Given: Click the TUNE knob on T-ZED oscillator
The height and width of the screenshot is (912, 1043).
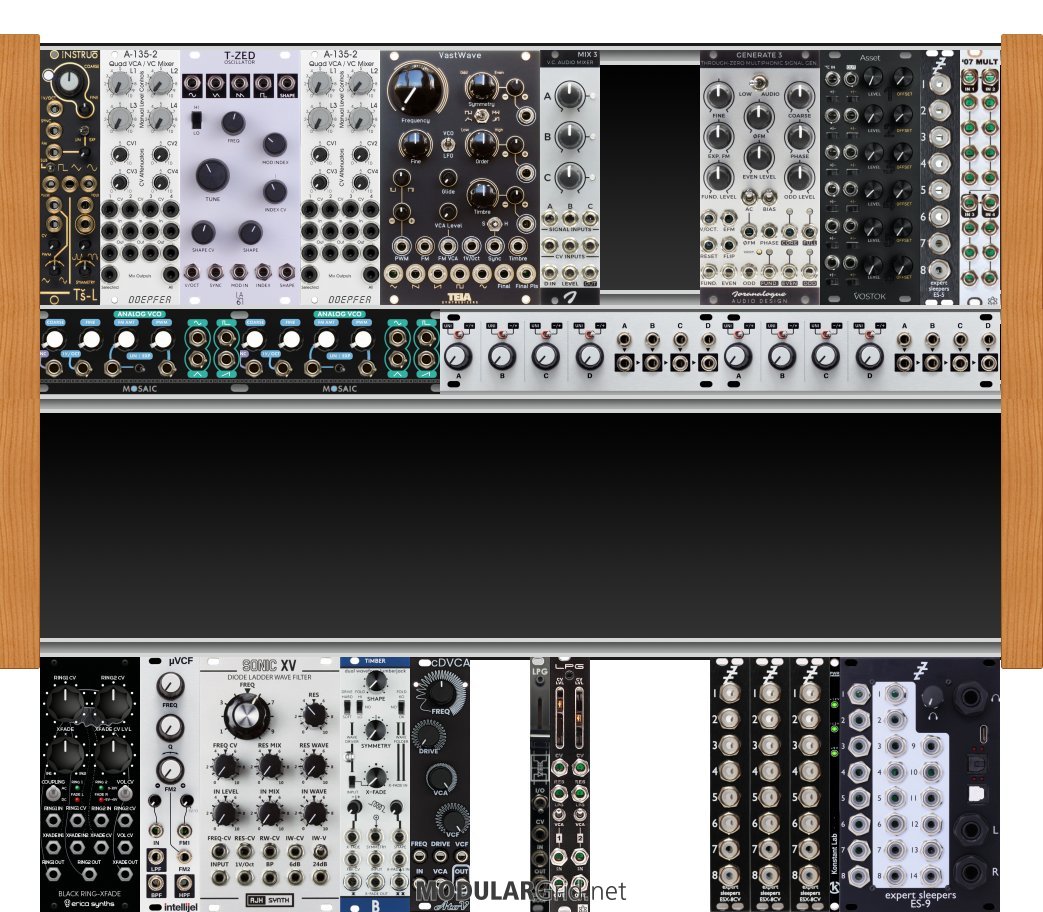Looking at the screenshot, I should coord(215,177).
